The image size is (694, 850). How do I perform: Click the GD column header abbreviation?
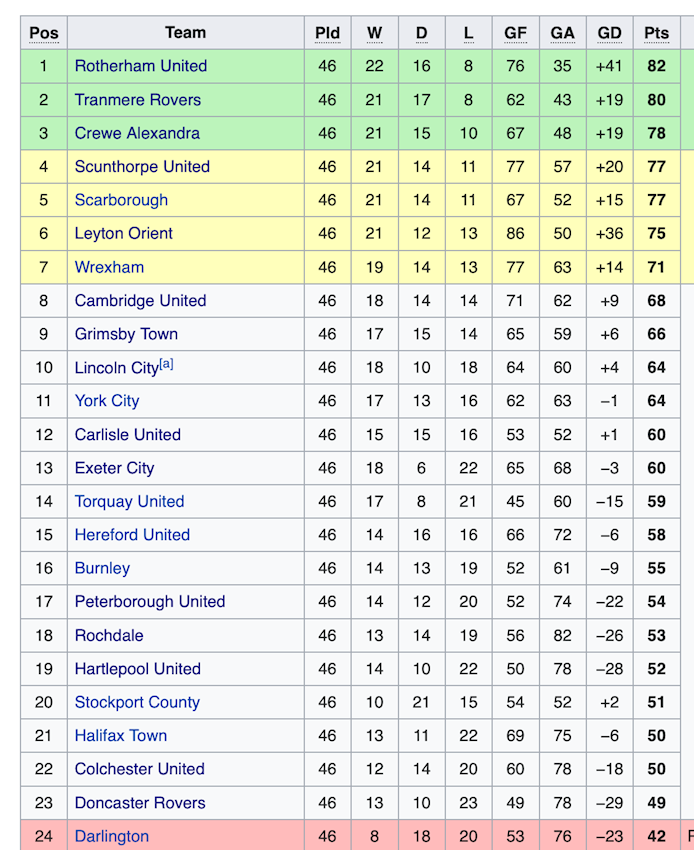point(609,33)
